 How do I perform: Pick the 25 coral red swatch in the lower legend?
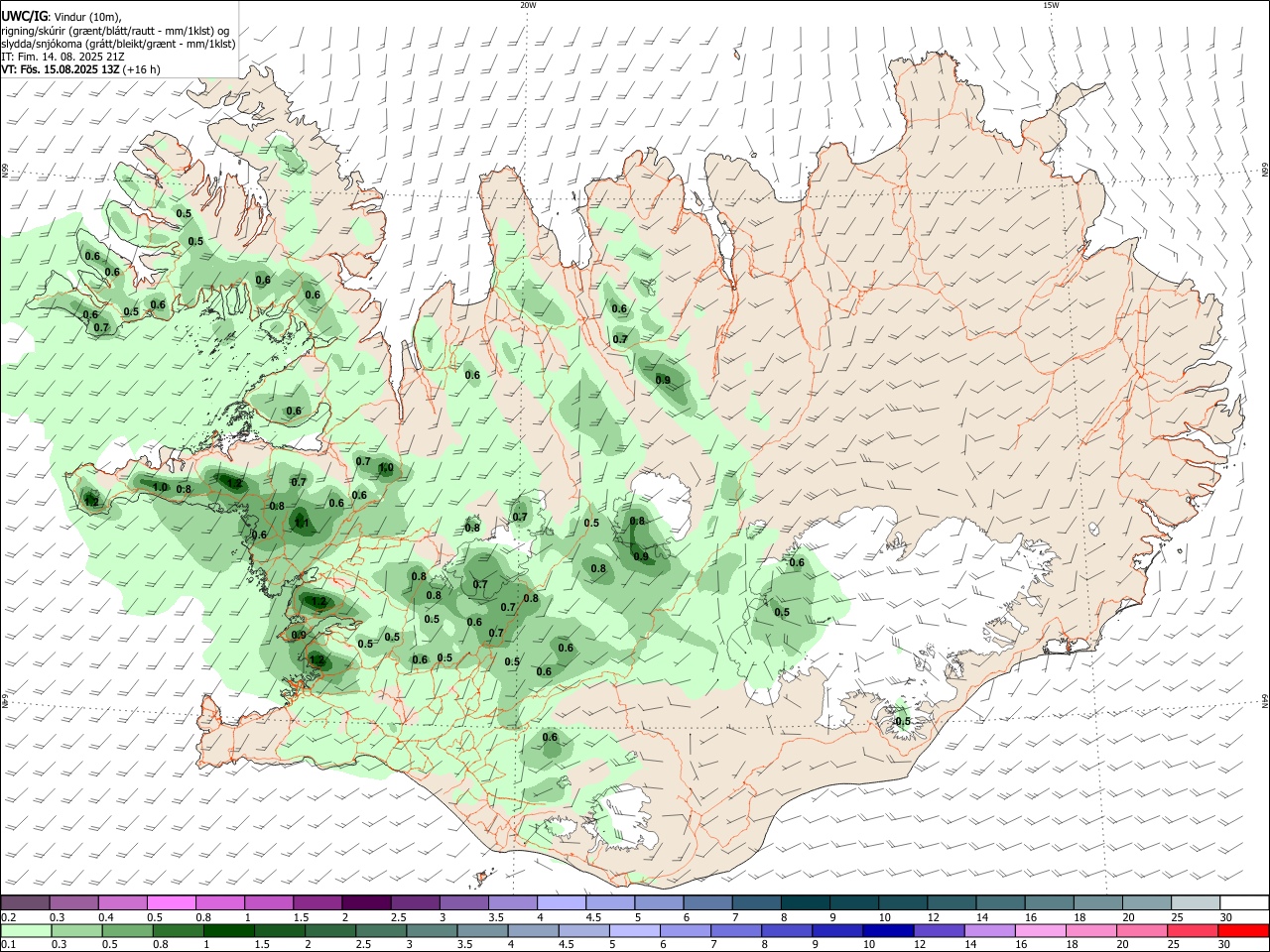1191,930
